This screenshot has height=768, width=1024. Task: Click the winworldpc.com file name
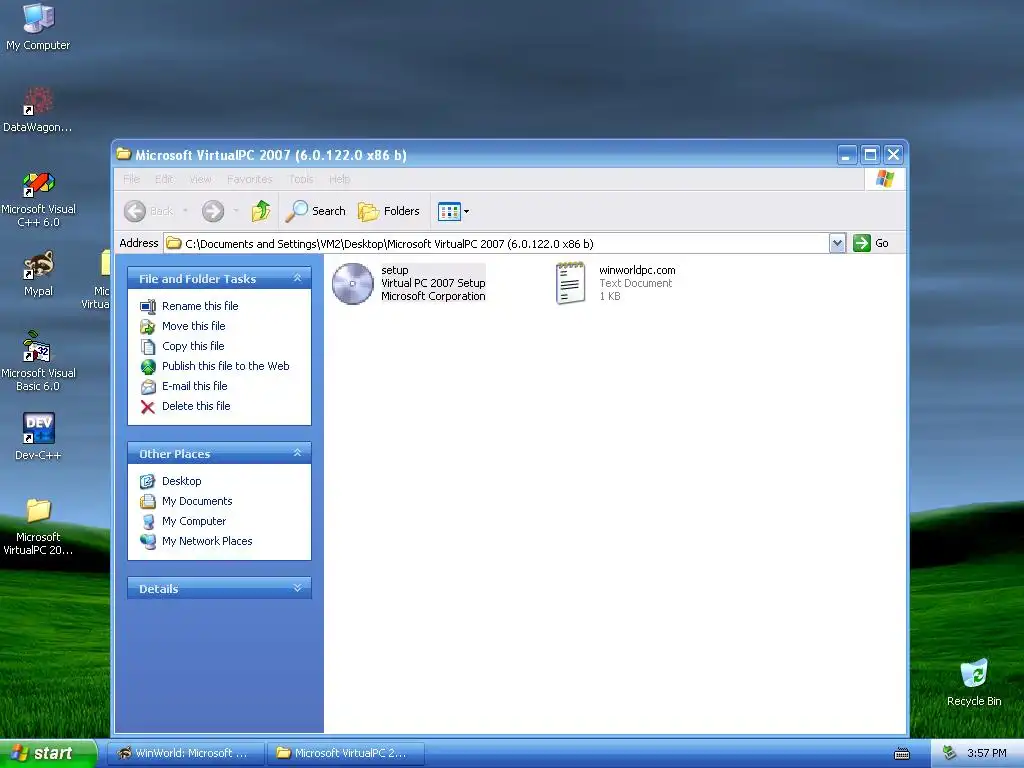pyautogui.click(x=637, y=270)
